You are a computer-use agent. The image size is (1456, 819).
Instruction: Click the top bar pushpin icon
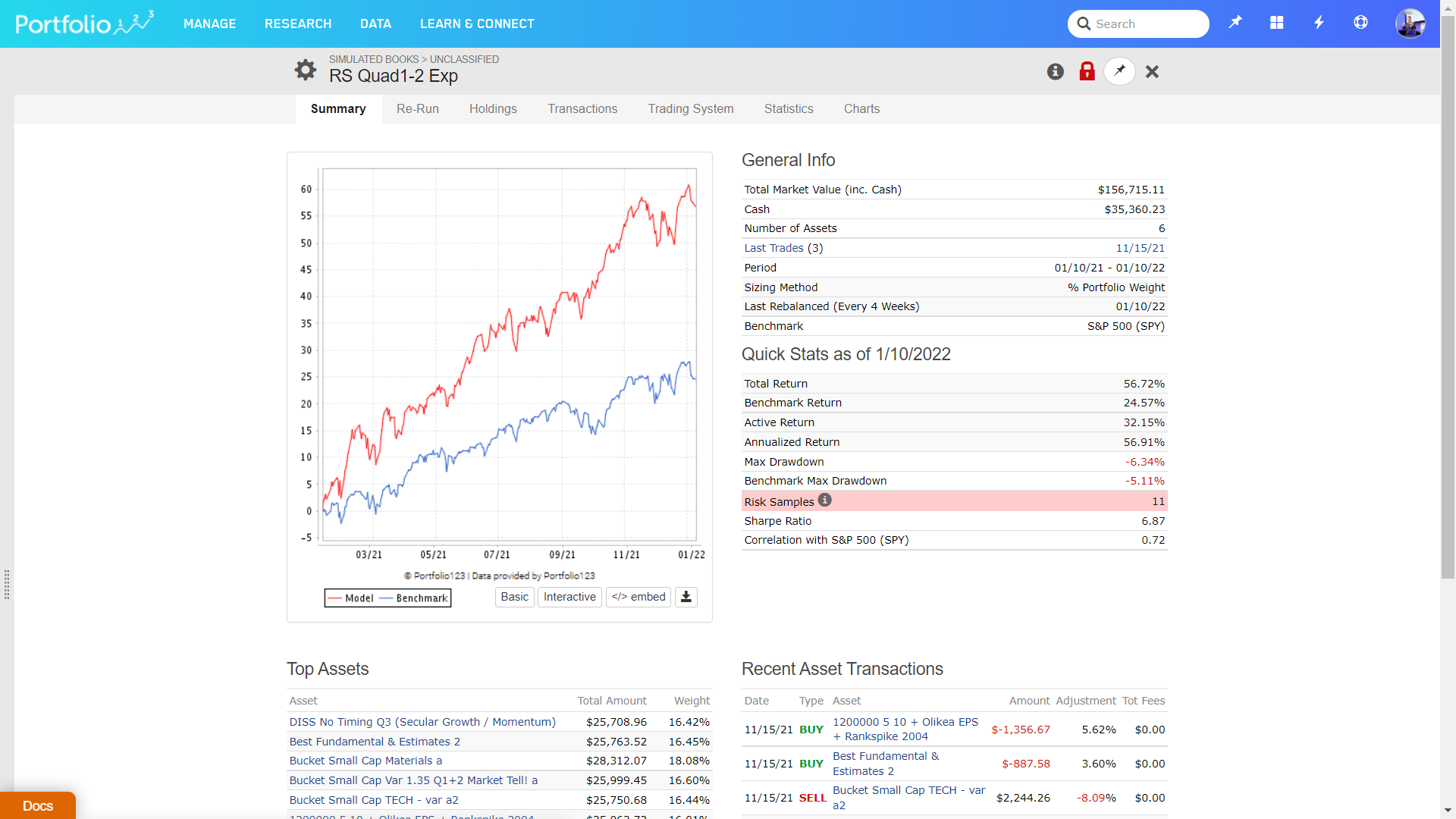[x=1235, y=23]
